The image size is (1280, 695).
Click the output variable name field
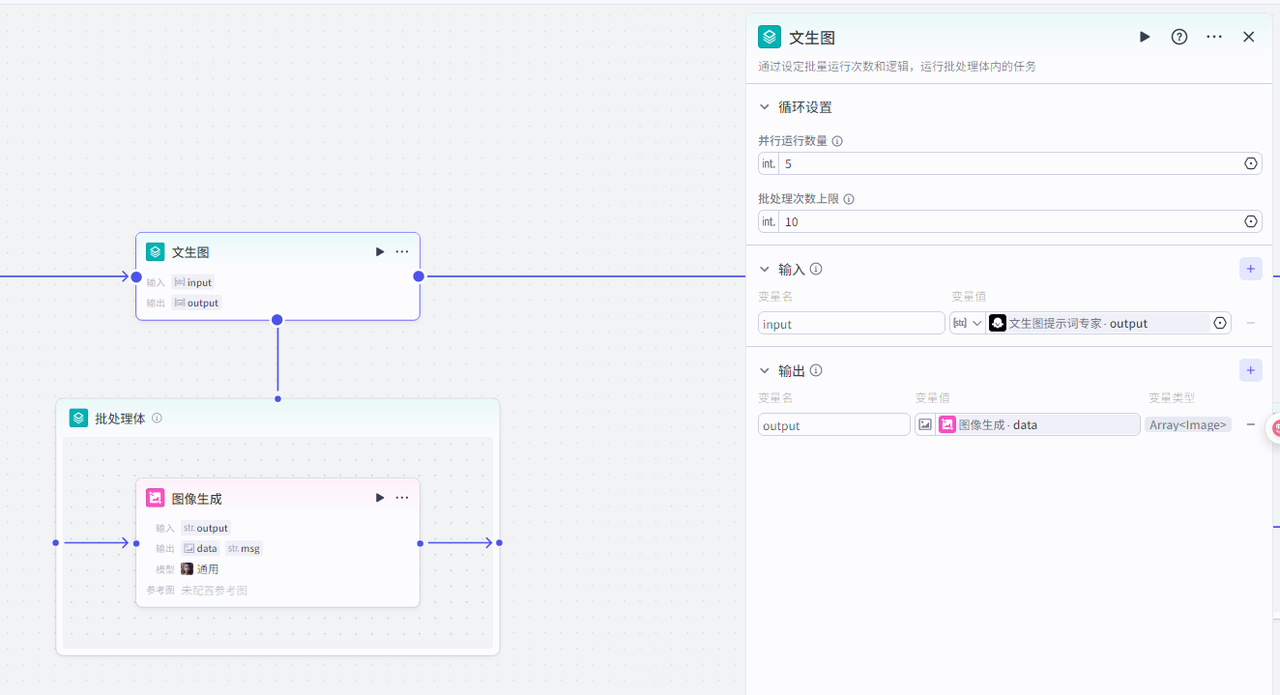tap(833, 426)
